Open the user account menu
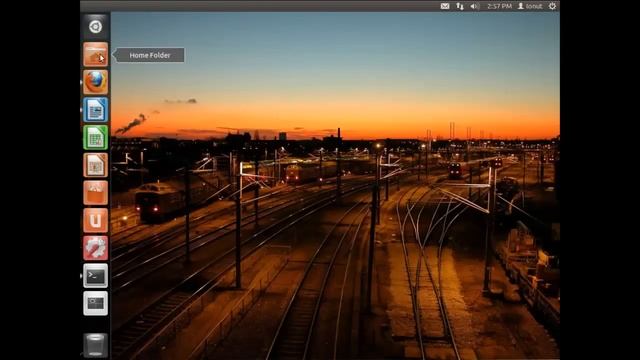The height and width of the screenshot is (360, 640). [x=530, y=6]
